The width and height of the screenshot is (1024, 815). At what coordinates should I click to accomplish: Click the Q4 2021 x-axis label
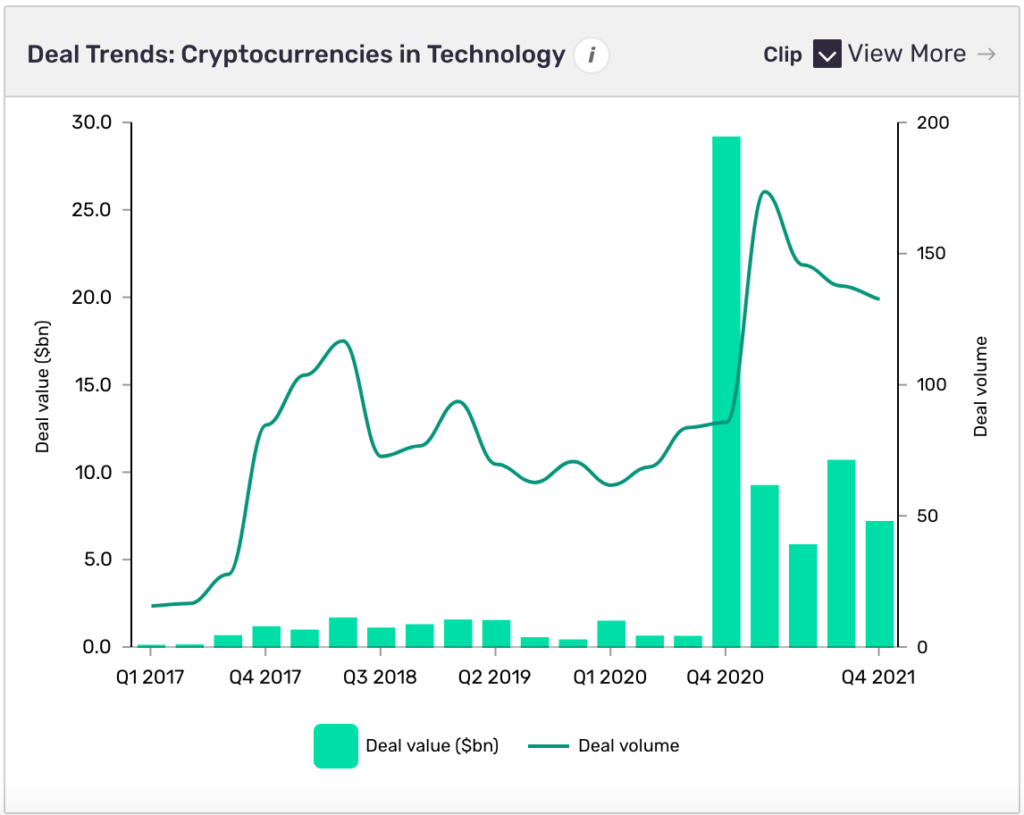pos(878,677)
